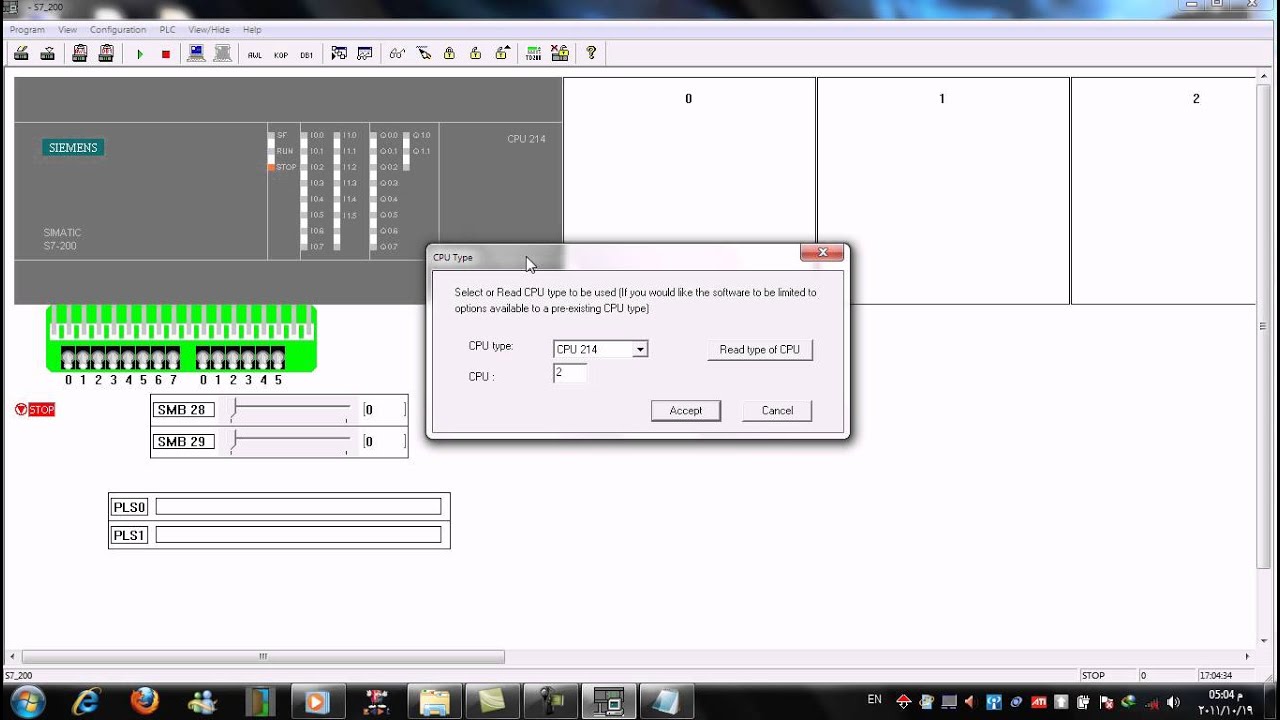Click the chart window icon beside state table

tap(365, 54)
